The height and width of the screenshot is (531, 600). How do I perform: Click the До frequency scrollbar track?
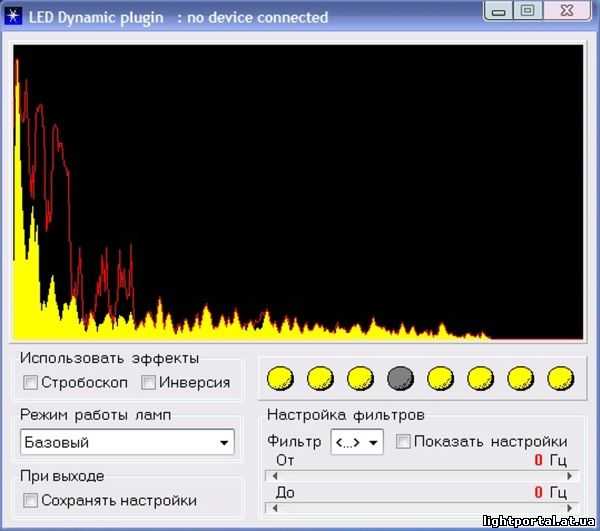tap(422, 508)
